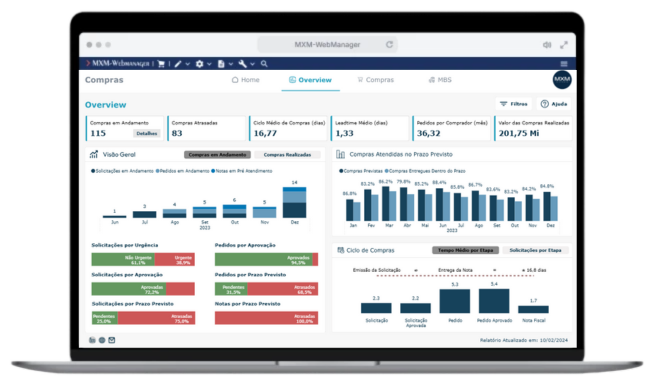Image resolution: width=652 pixels, height=378 pixels.
Task: Click the LinkedIn icon in footer
Action: pyautogui.click(x=92, y=340)
